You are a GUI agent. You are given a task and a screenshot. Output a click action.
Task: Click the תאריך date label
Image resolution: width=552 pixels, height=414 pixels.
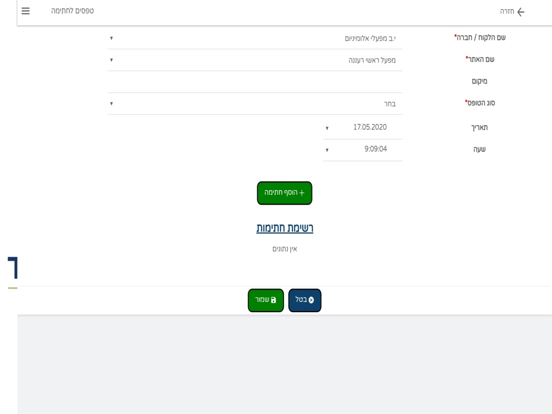tap(479, 127)
